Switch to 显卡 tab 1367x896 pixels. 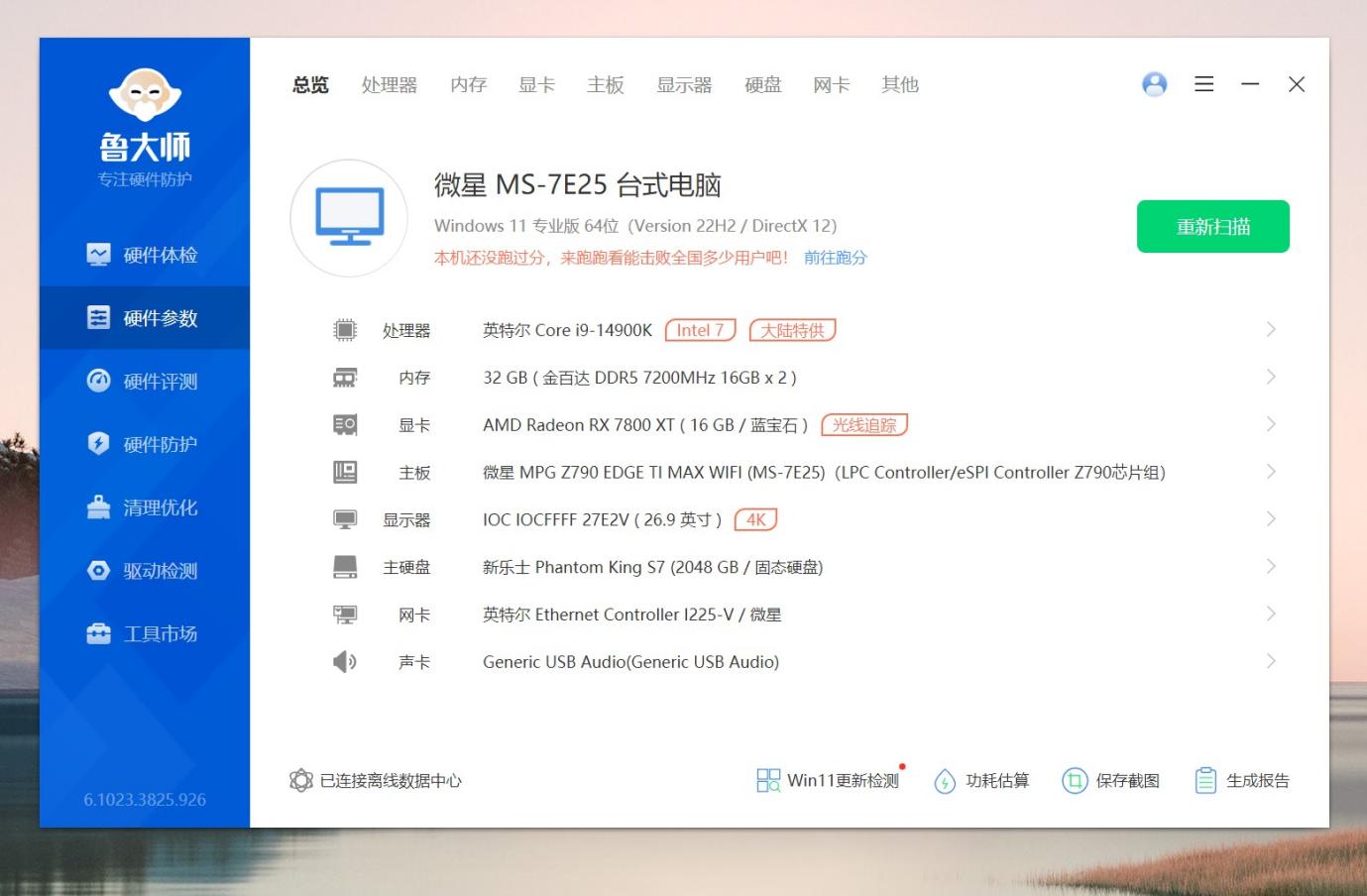(x=537, y=85)
